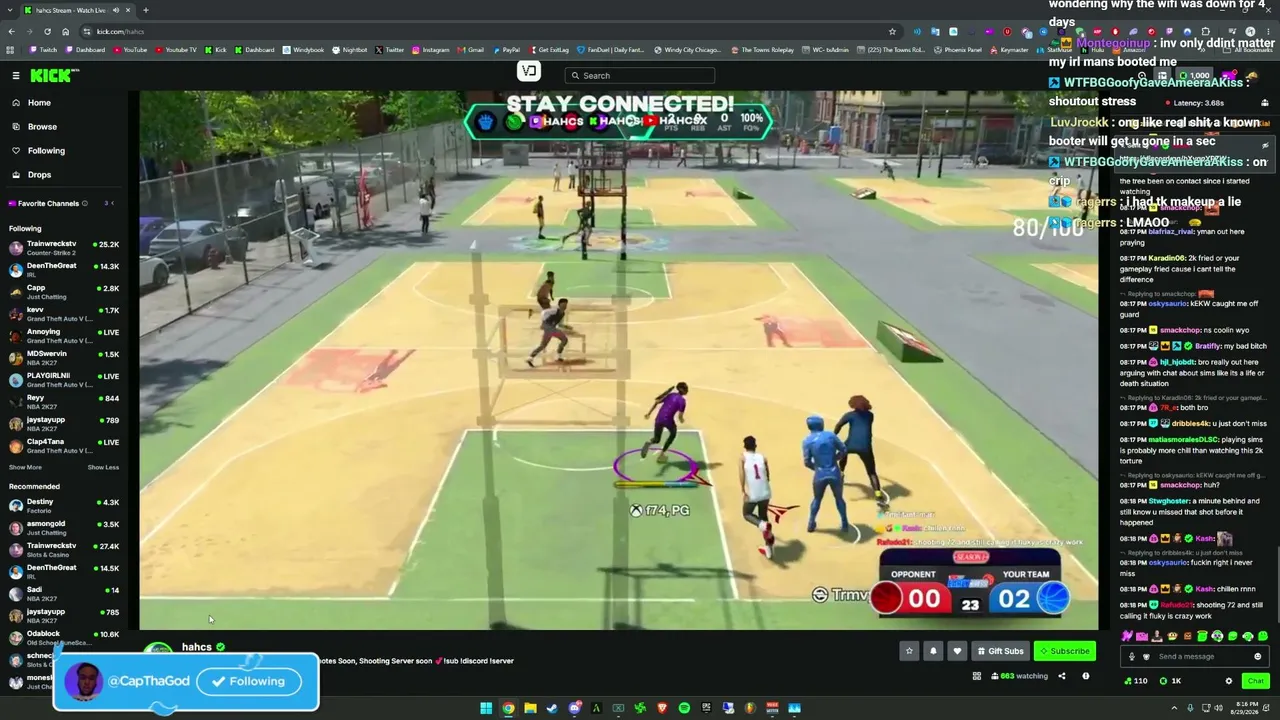Open chat settings gear icon

click(1229, 681)
